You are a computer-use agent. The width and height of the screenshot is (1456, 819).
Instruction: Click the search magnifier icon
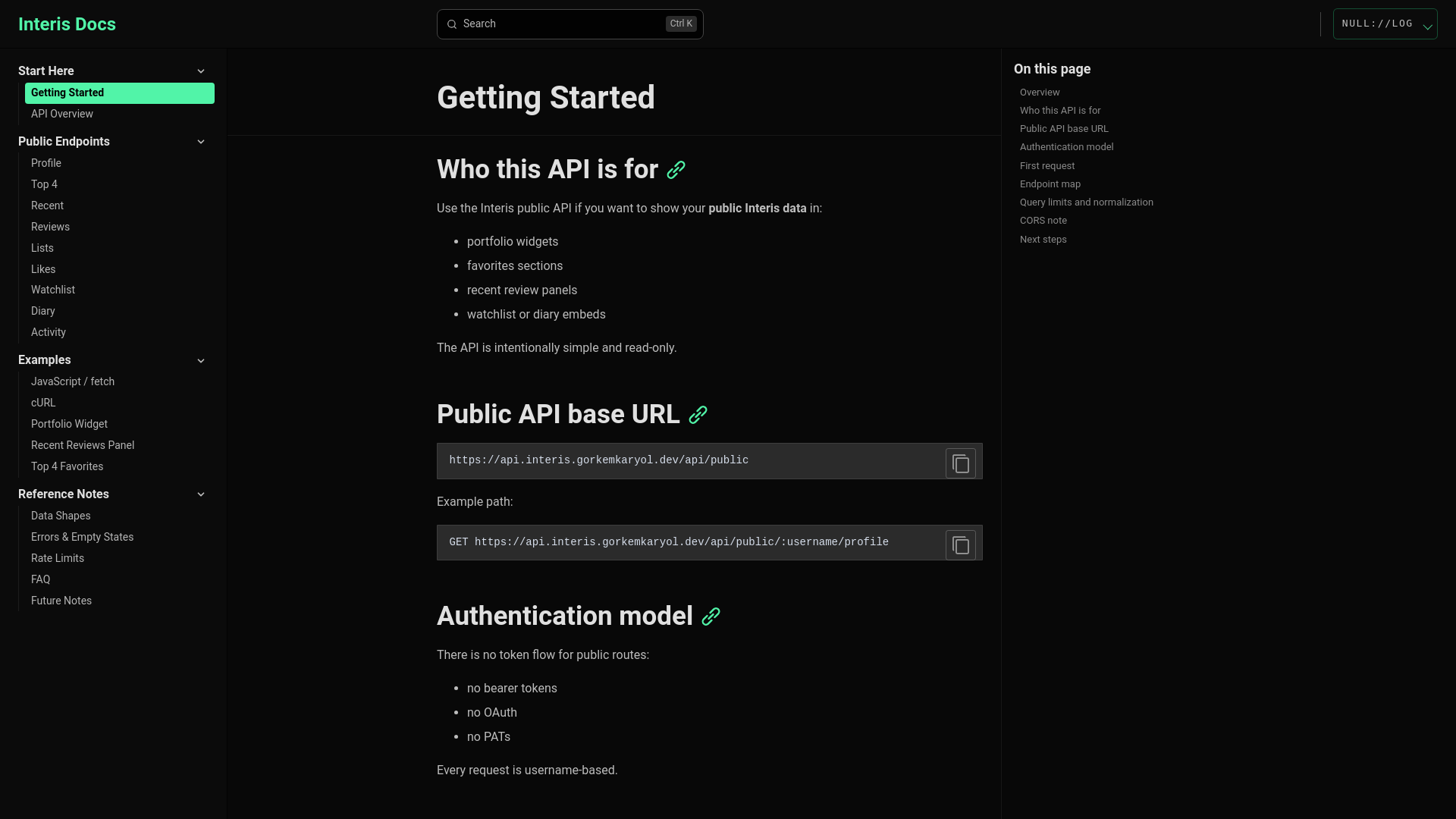(452, 24)
